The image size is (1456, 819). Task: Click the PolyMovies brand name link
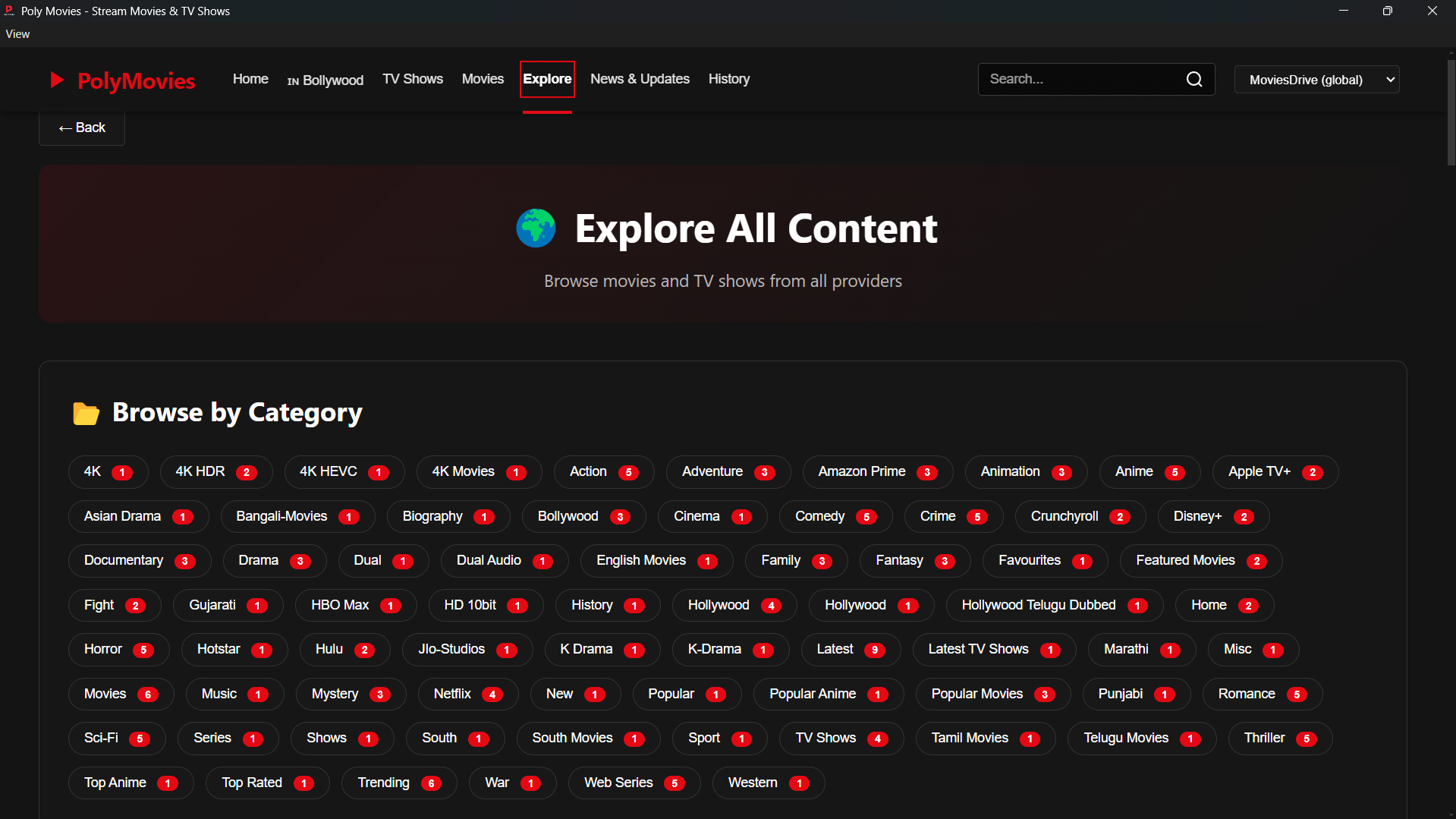(137, 80)
